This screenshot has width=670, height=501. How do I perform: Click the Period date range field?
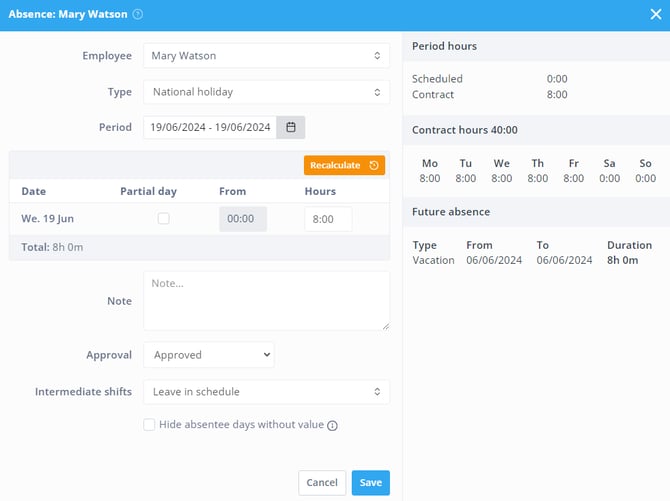click(211, 127)
